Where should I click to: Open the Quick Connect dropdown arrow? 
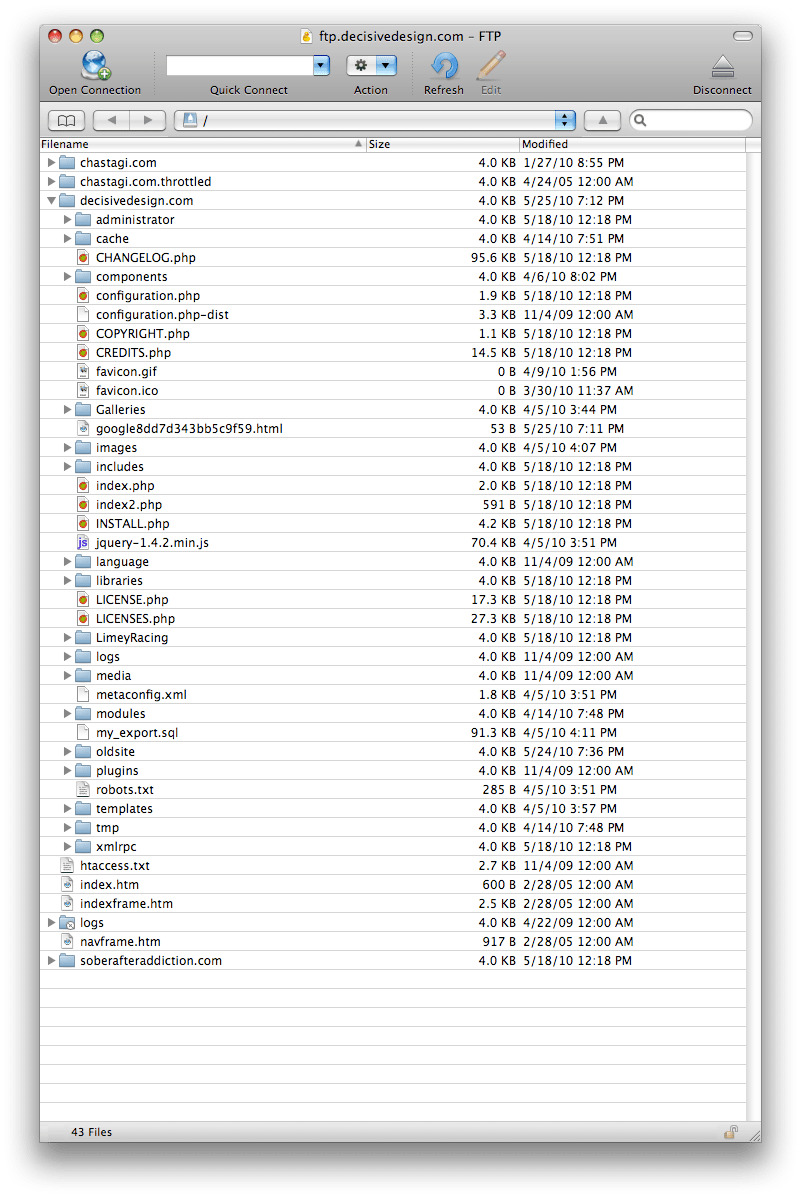321,66
